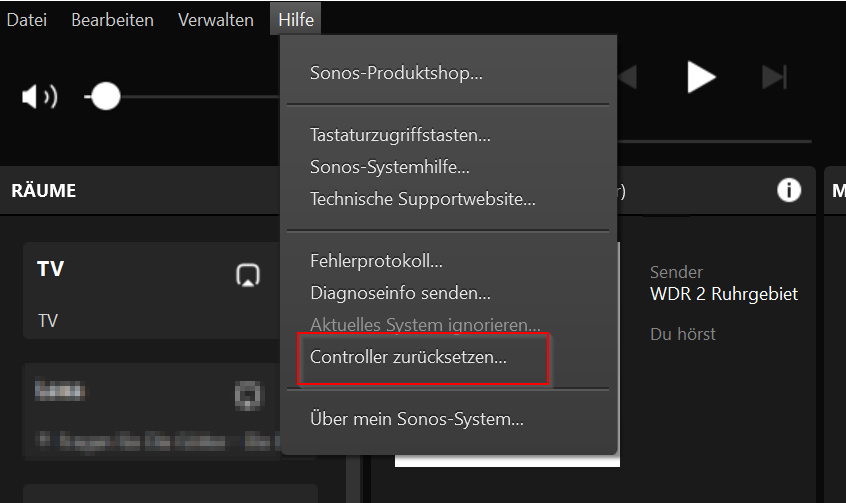Close the open Hilfe menu
This screenshot has width=846, height=503.
[x=296, y=20]
